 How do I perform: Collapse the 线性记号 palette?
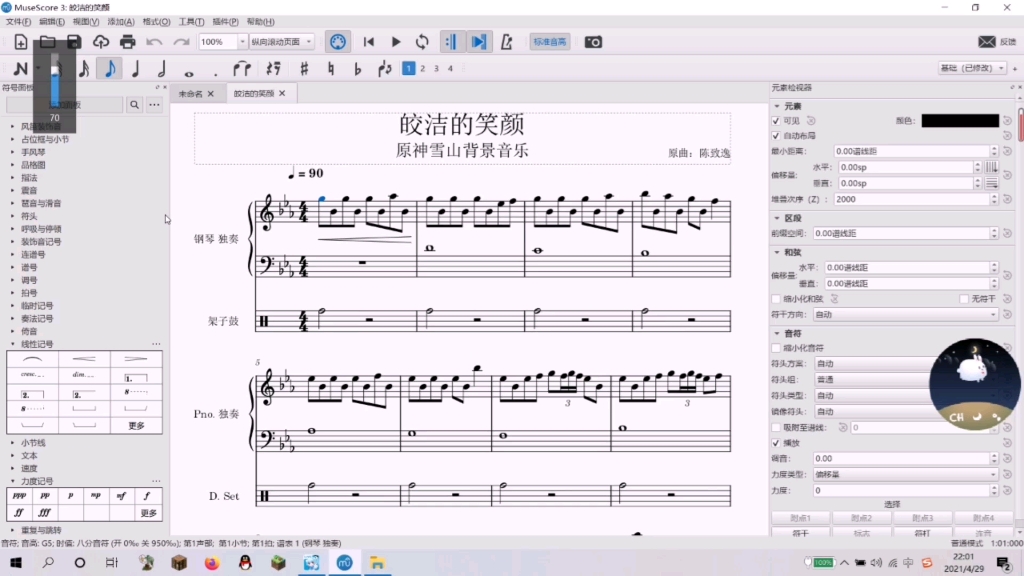12,344
